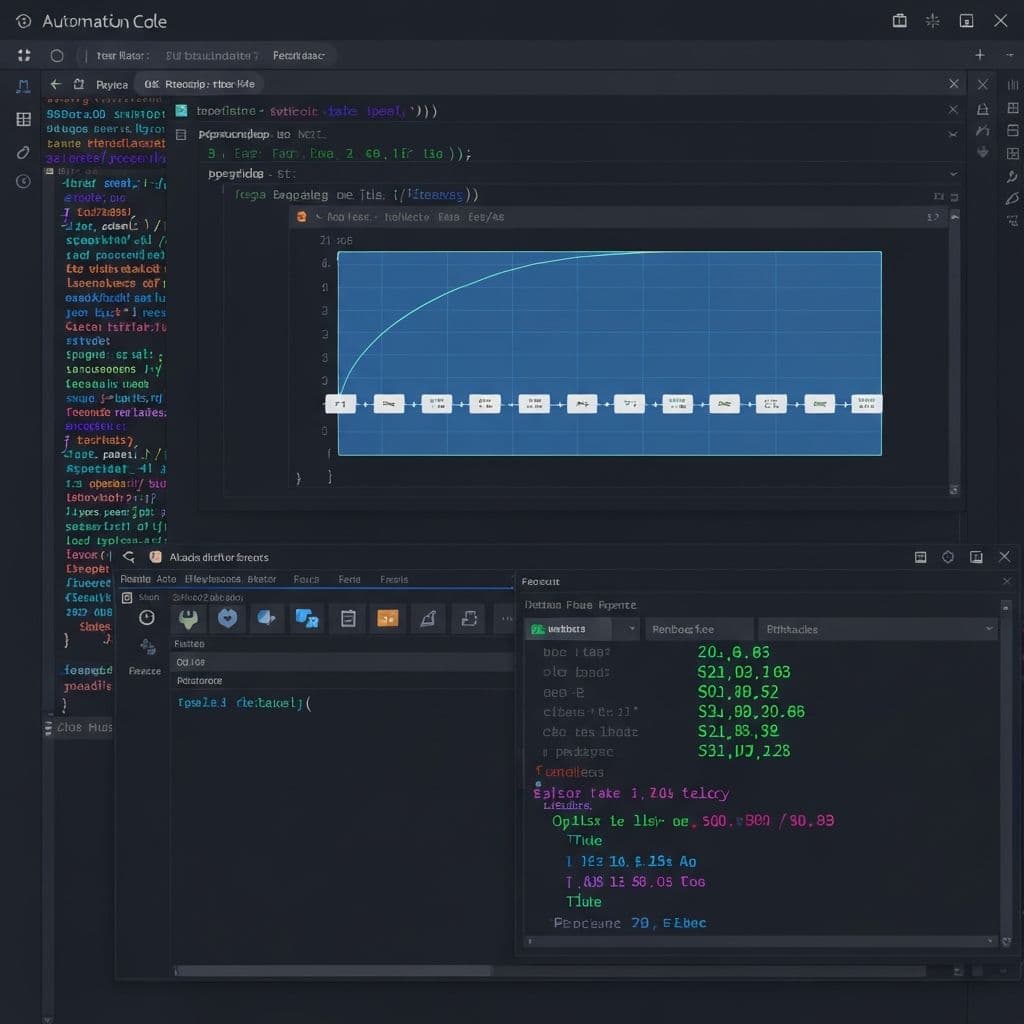Click the gear icon in the results window header
This screenshot has height=1024, width=1024.
click(x=948, y=557)
